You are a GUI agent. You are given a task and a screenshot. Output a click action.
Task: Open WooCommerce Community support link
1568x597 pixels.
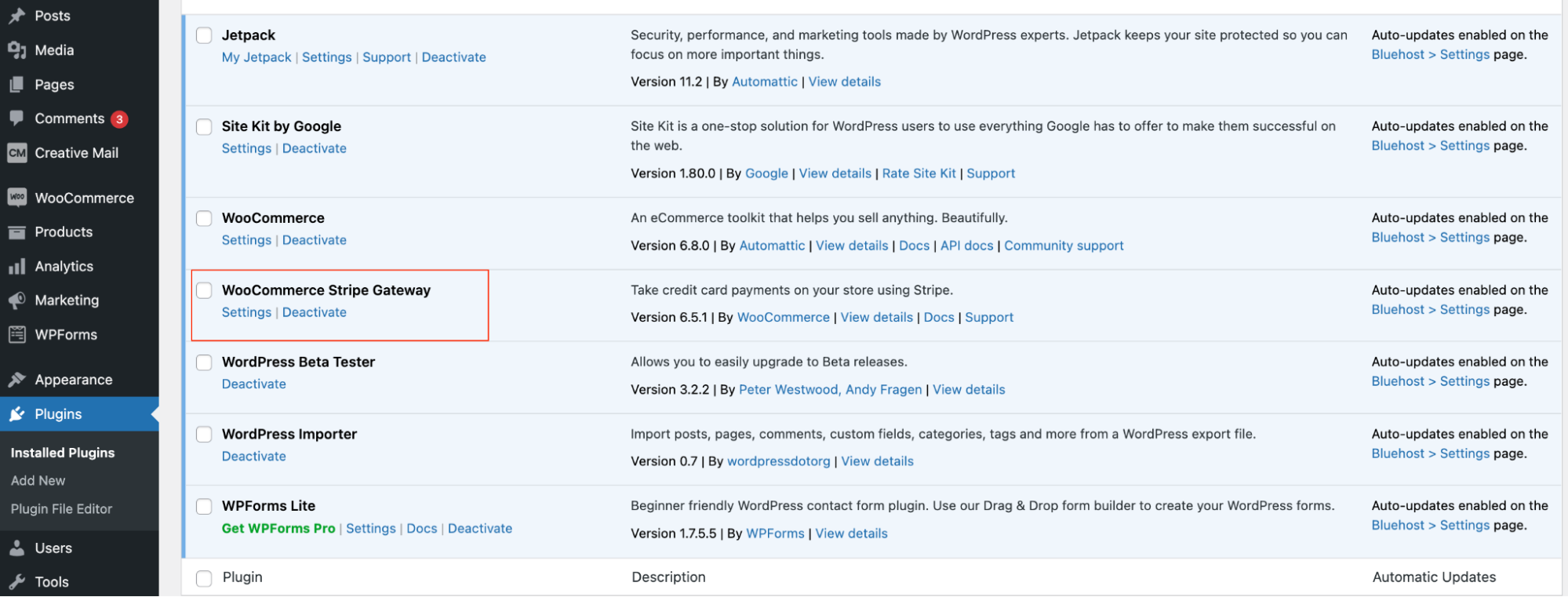pyautogui.click(x=1064, y=246)
